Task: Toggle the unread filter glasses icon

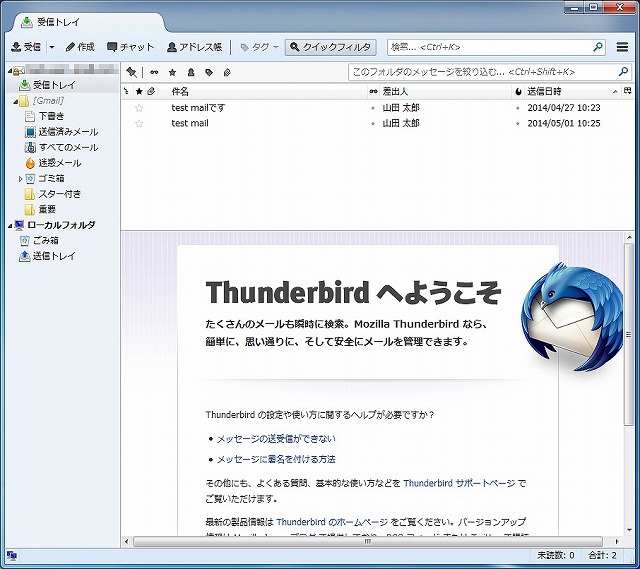Action: [154, 72]
